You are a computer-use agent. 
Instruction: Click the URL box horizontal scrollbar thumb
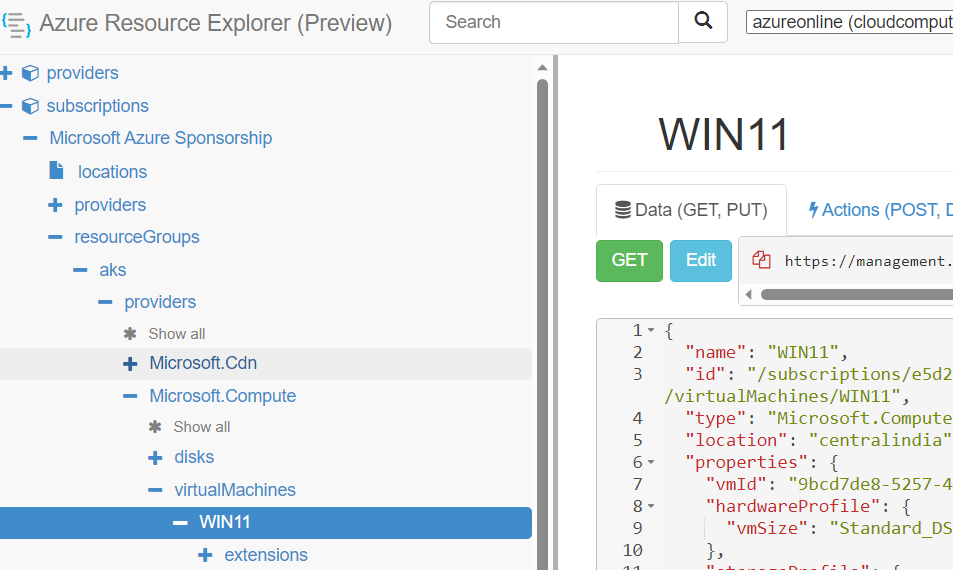coord(856,294)
